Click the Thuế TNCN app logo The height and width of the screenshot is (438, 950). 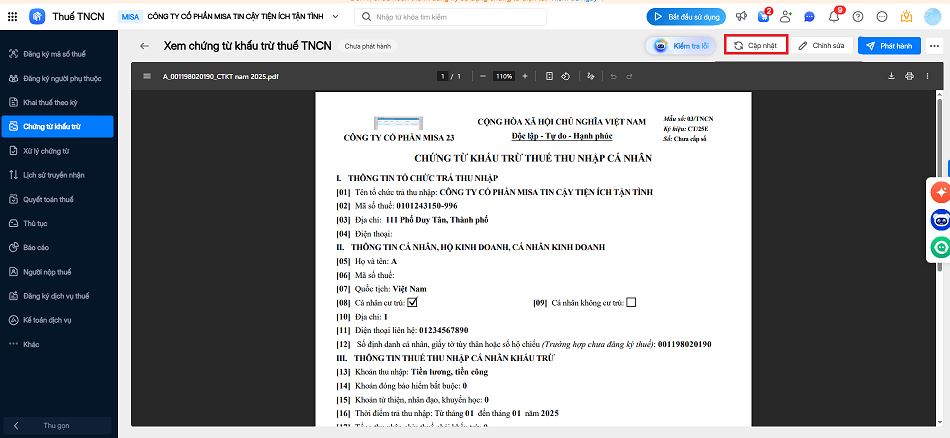[37, 16]
